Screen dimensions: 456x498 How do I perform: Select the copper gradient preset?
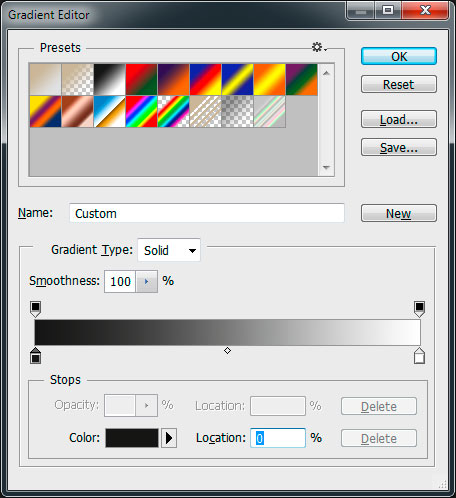tap(78, 111)
